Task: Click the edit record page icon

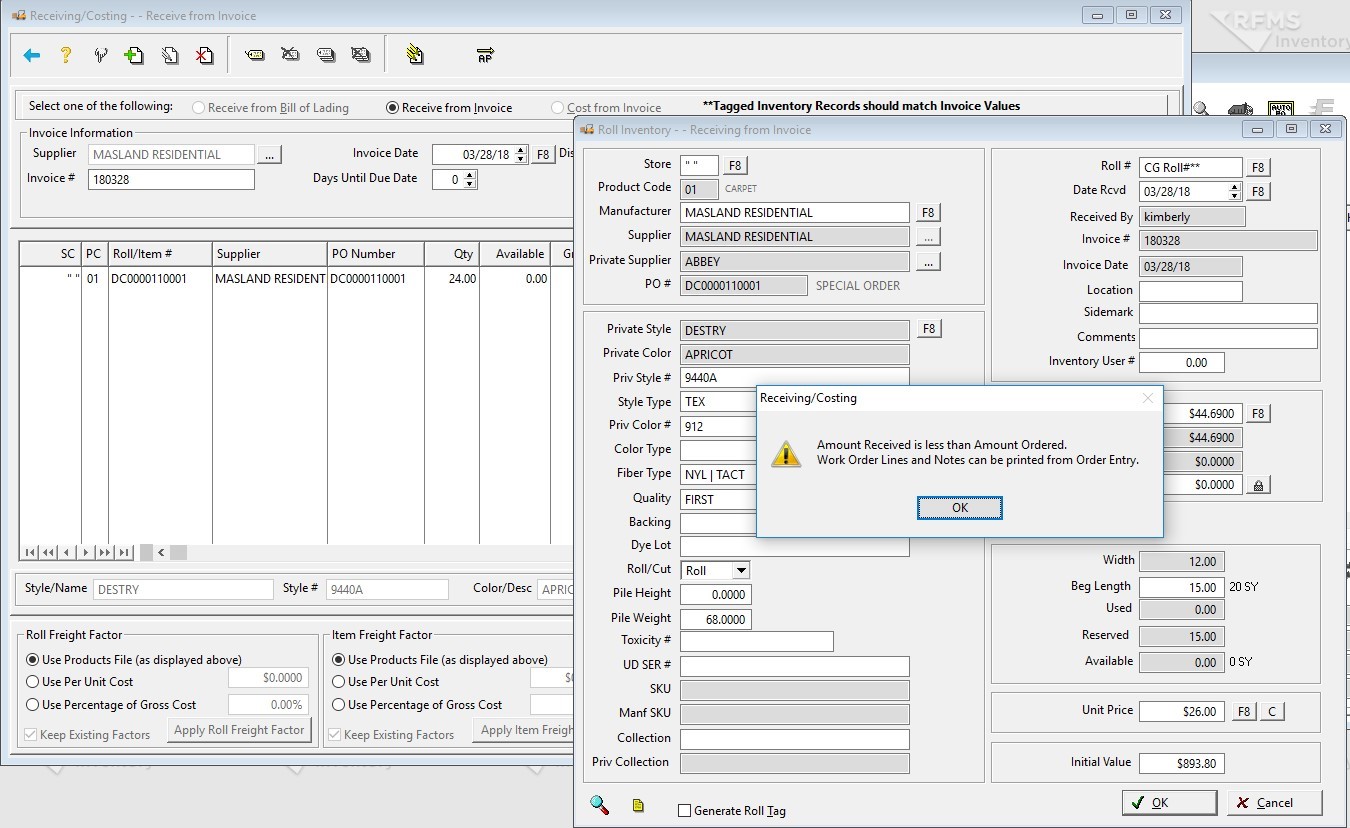Action: [170, 55]
